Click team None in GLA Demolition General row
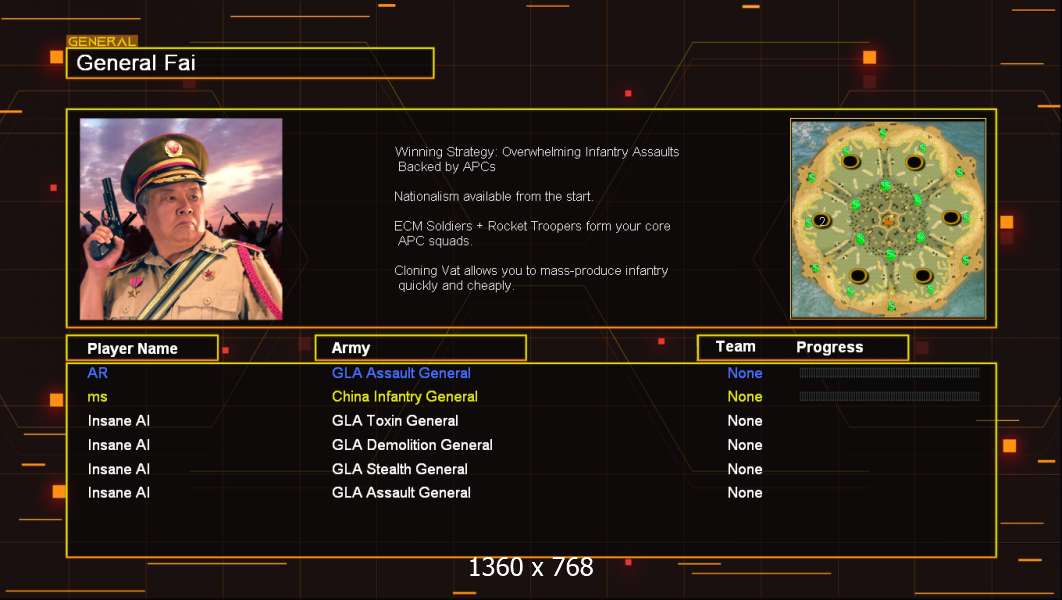The height and width of the screenshot is (600, 1062). tap(744, 445)
